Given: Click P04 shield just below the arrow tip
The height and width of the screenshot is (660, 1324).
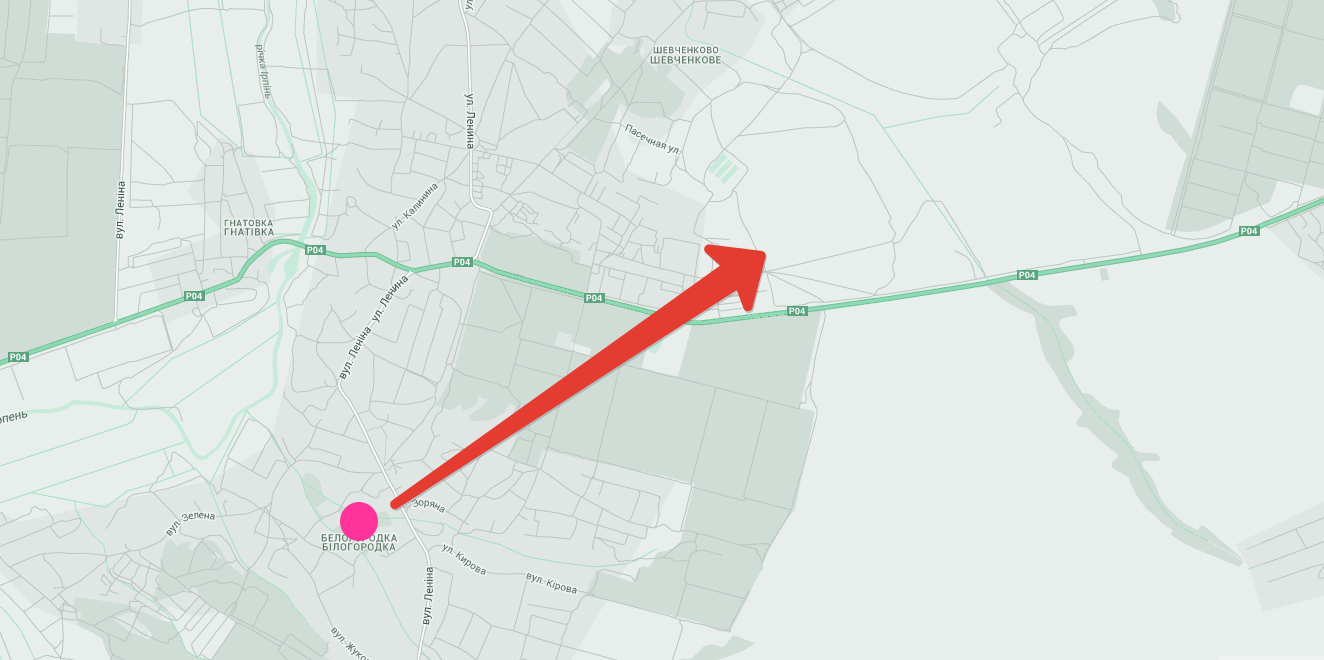Looking at the screenshot, I should click(x=796, y=311).
